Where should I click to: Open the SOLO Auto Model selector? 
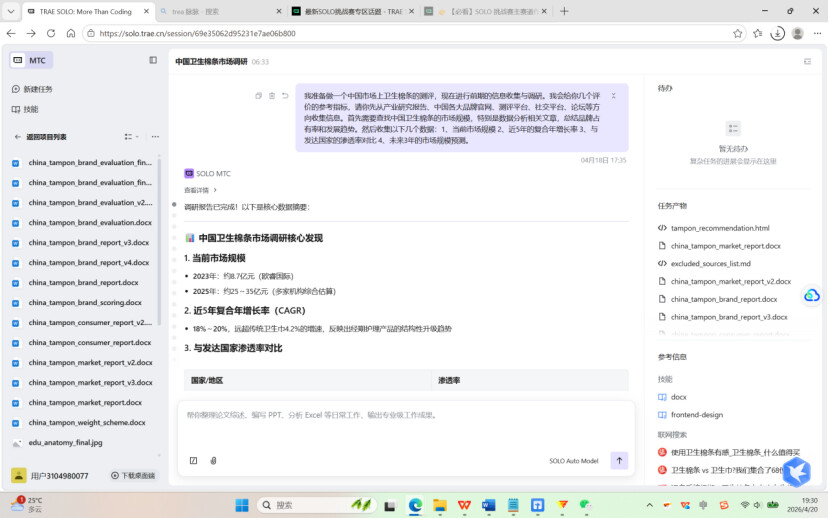tap(573, 461)
